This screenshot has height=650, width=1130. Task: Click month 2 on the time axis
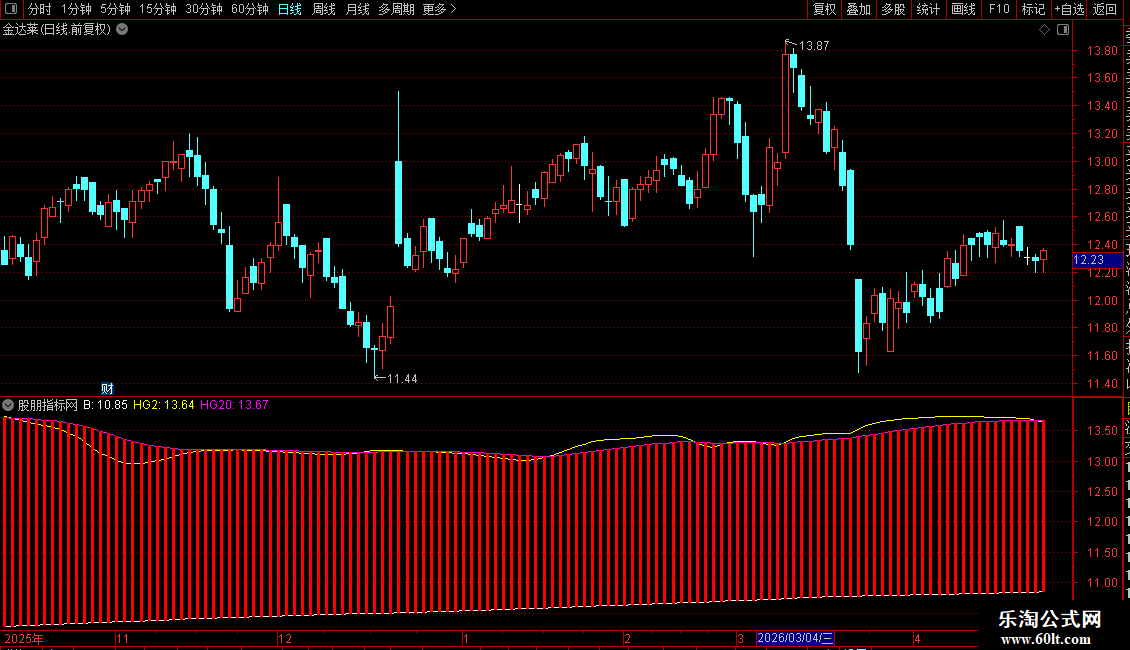(x=627, y=638)
